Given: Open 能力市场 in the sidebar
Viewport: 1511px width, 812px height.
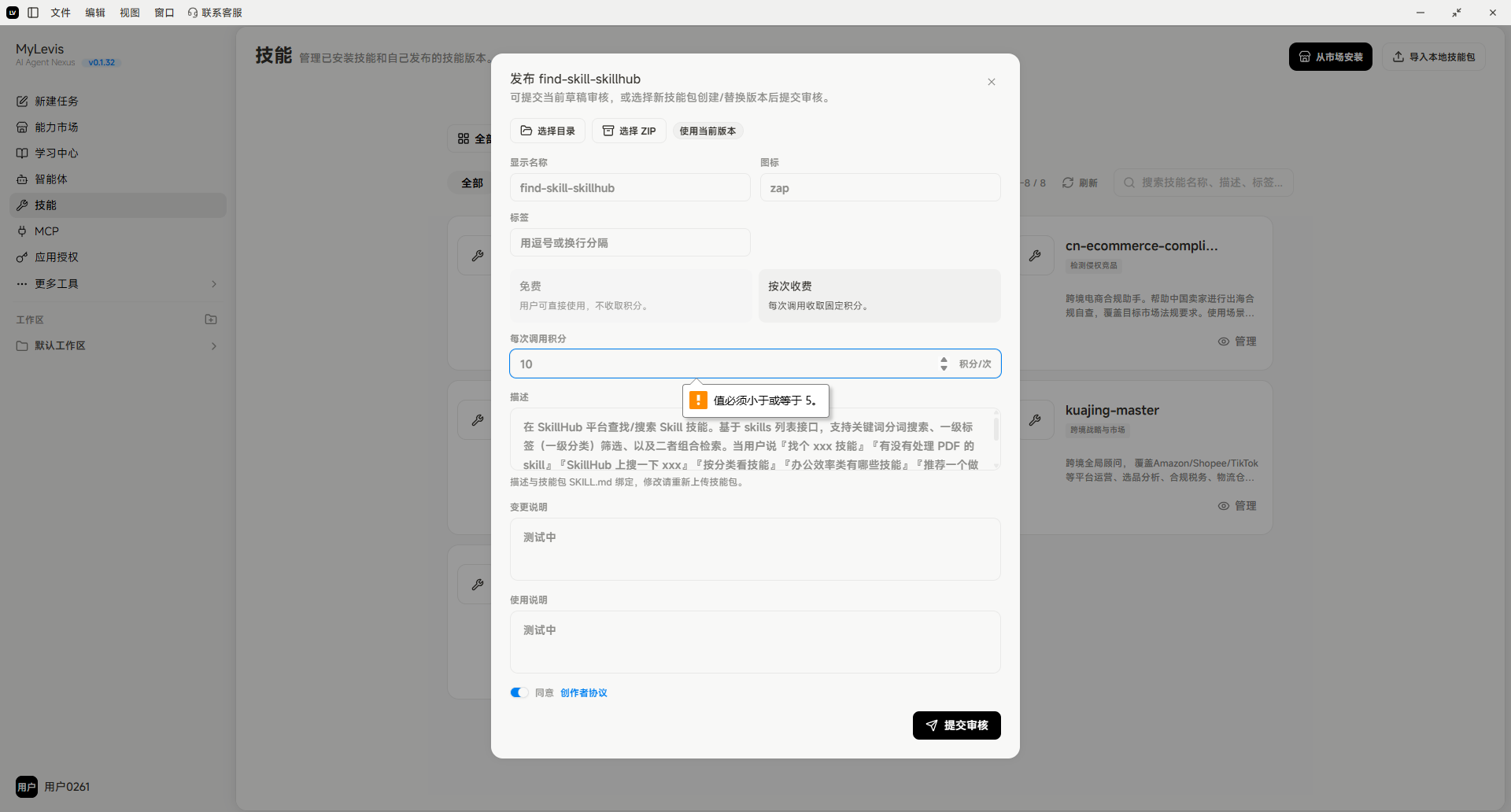Looking at the screenshot, I should click(118, 127).
